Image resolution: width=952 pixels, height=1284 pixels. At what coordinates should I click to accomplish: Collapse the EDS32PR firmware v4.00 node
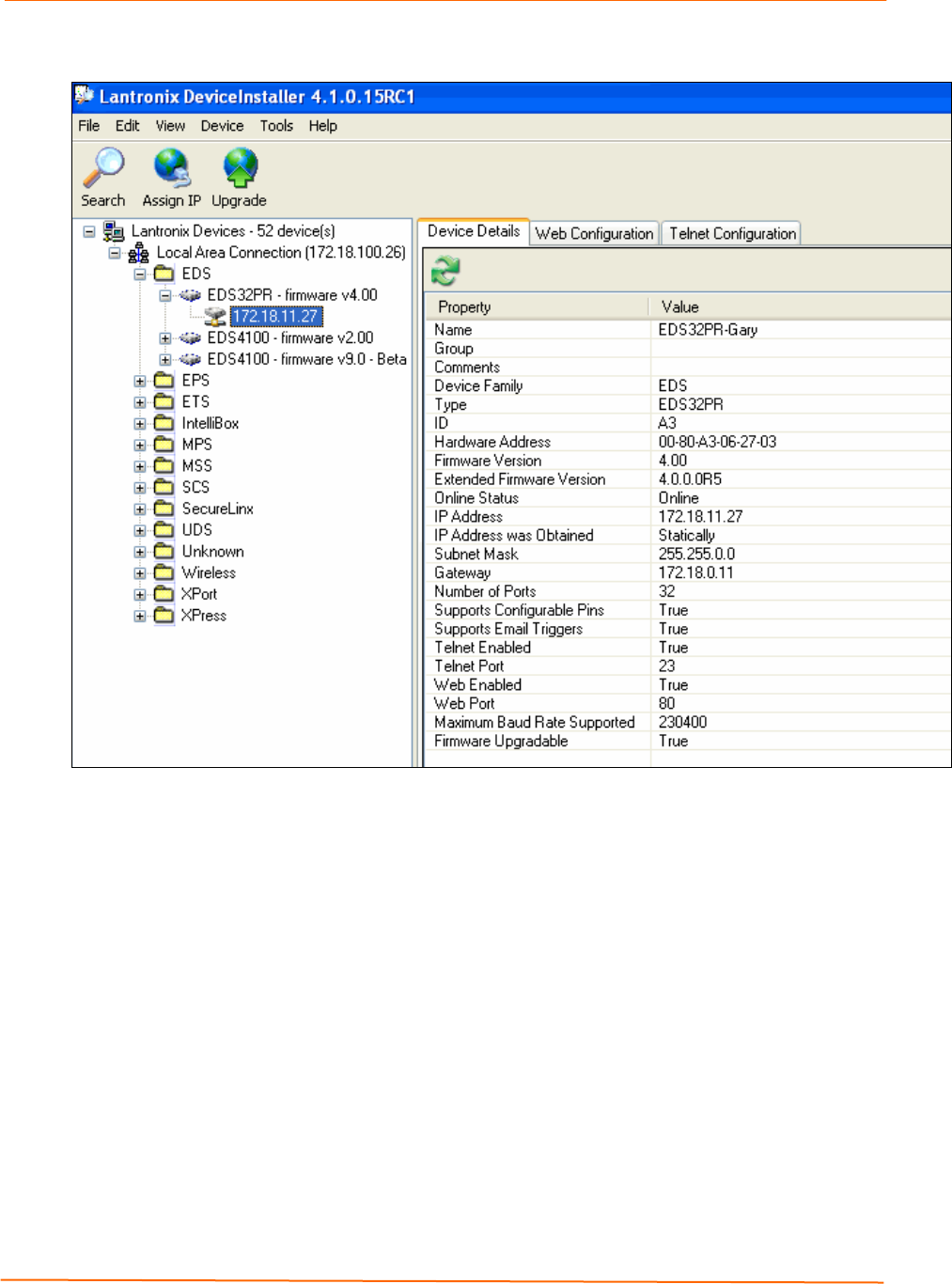point(165,295)
